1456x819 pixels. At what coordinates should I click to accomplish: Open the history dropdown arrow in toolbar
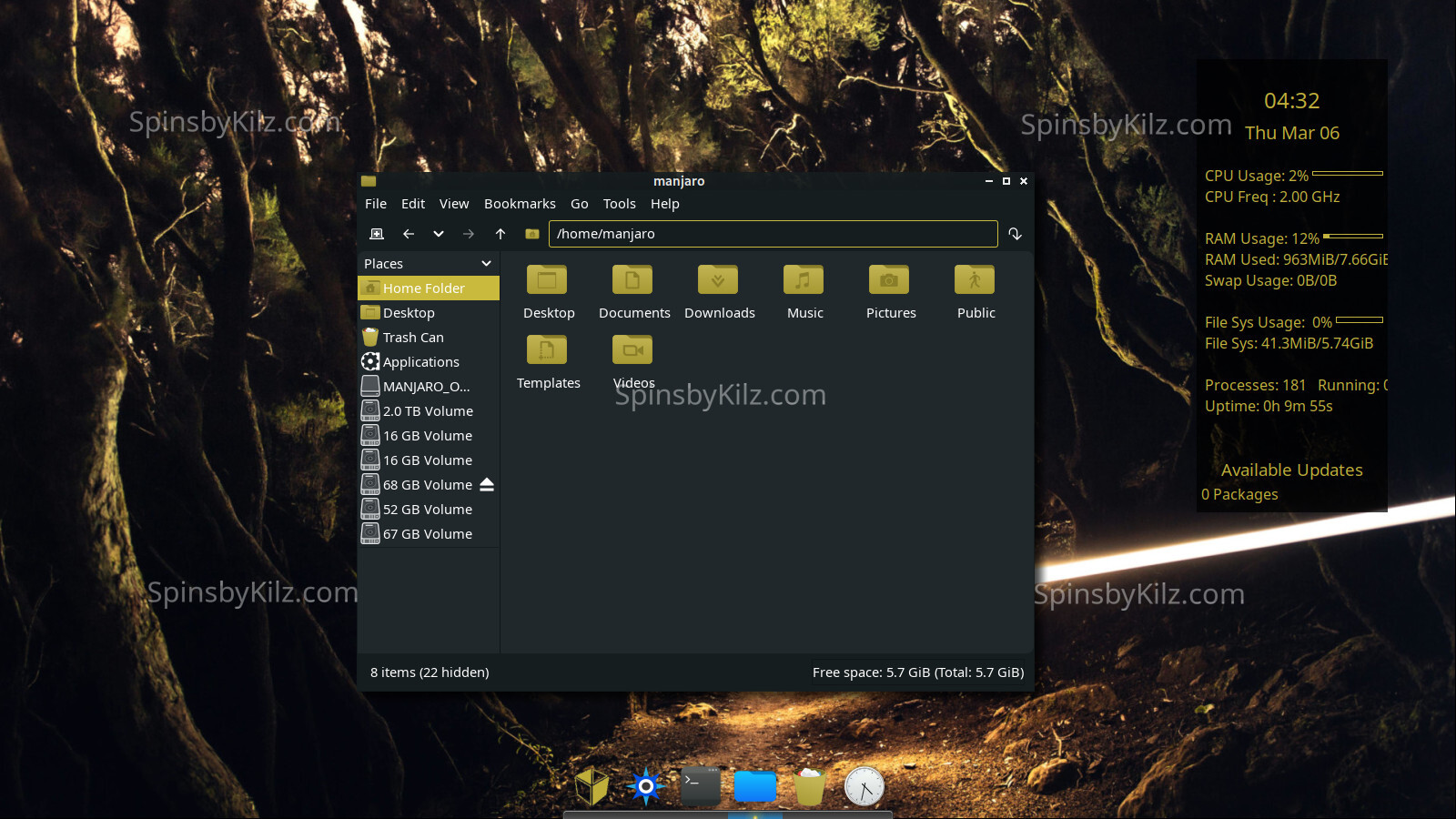click(439, 234)
